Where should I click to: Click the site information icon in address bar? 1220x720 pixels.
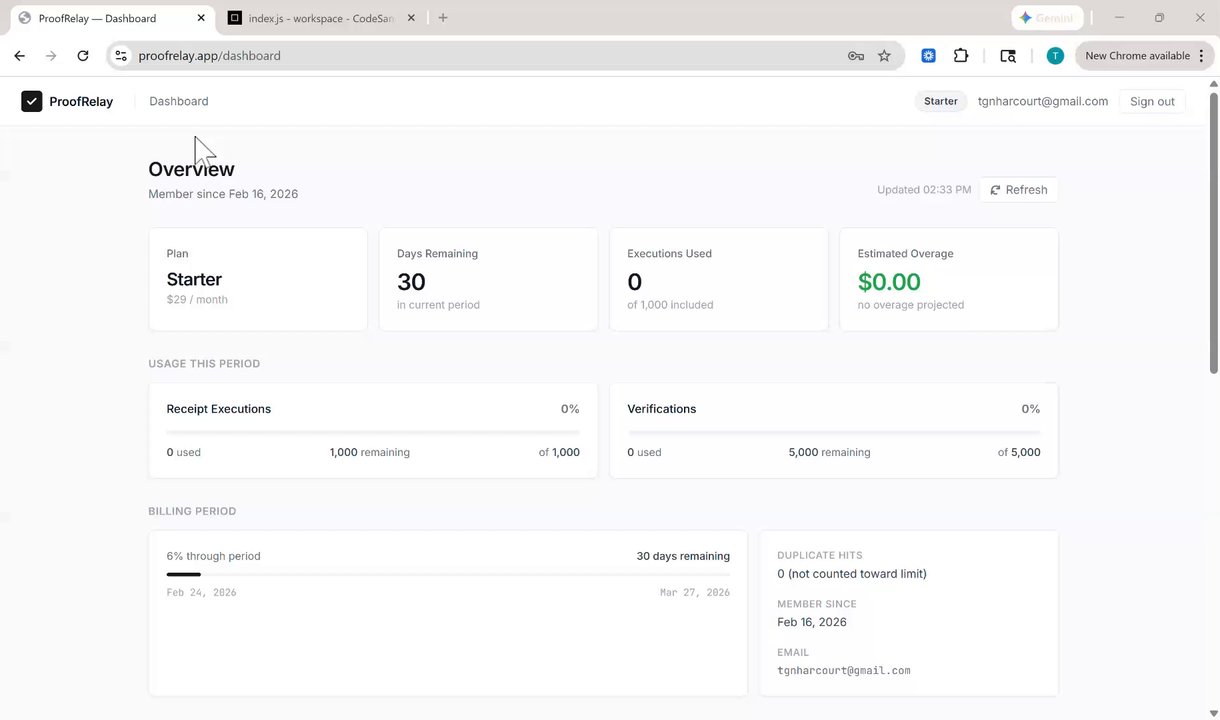click(121, 56)
